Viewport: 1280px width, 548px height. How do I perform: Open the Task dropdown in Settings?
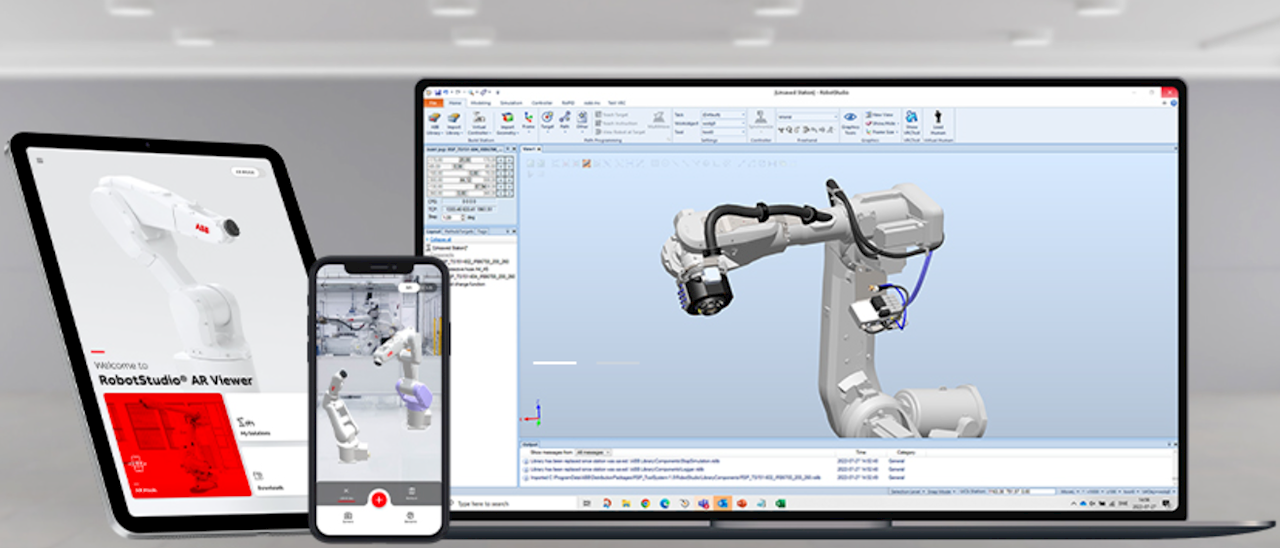click(x=724, y=115)
